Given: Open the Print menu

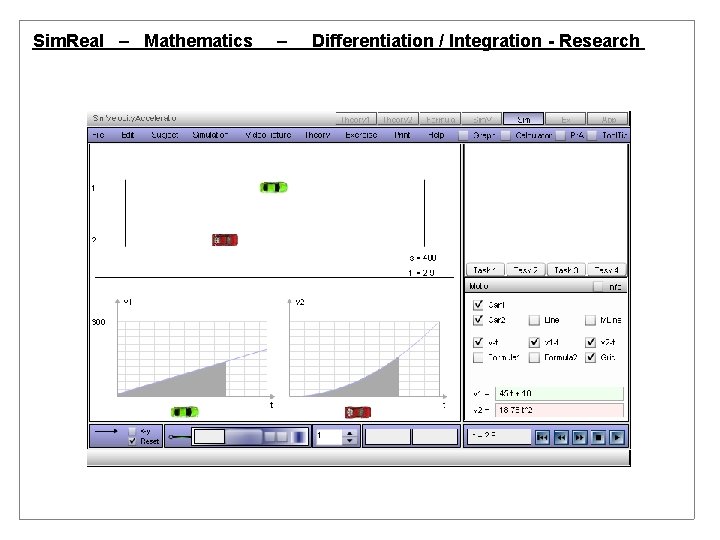Looking at the screenshot, I should 402,135.
